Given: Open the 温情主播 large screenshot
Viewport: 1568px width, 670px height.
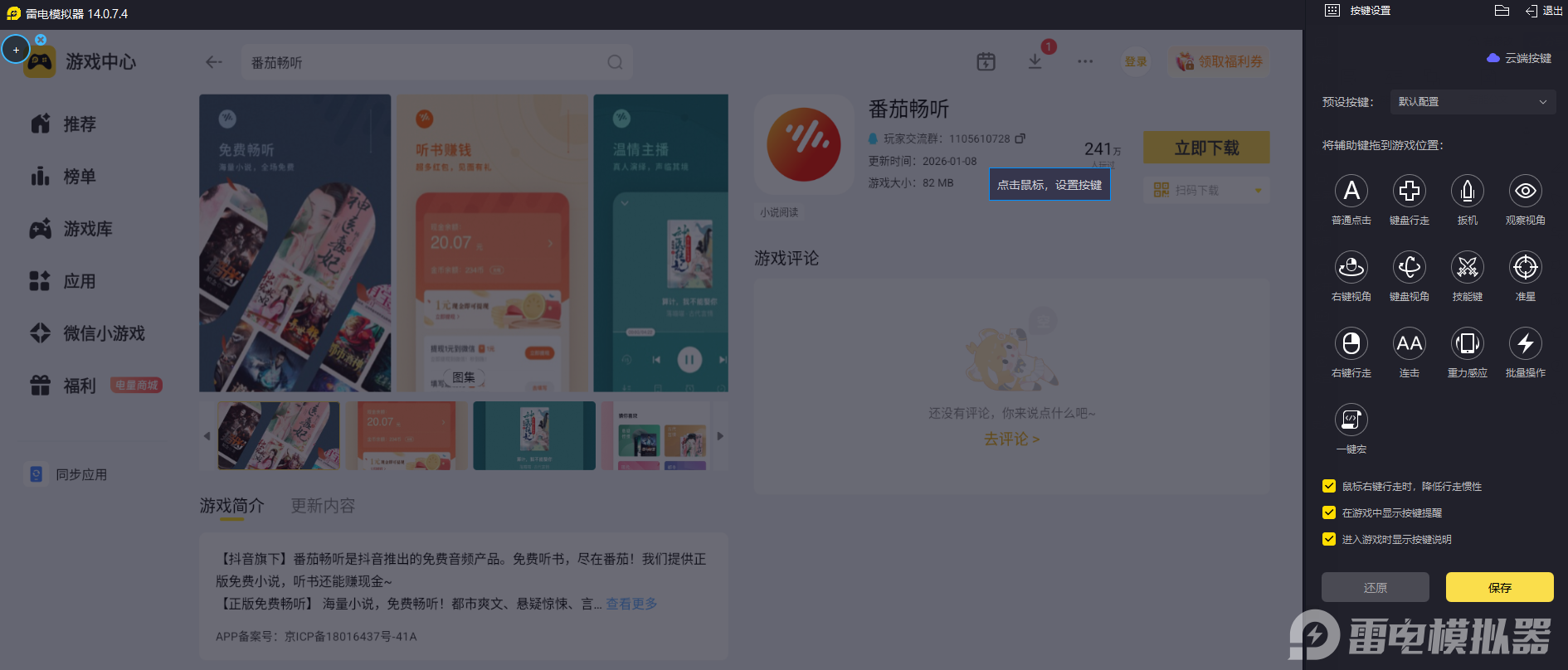Looking at the screenshot, I should coord(661,243).
